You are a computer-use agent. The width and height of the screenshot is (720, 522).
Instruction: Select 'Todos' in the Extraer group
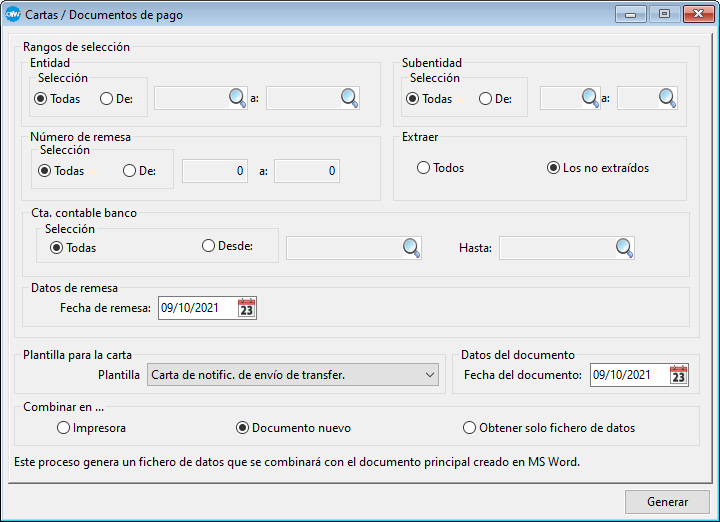click(x=424, y=168)
